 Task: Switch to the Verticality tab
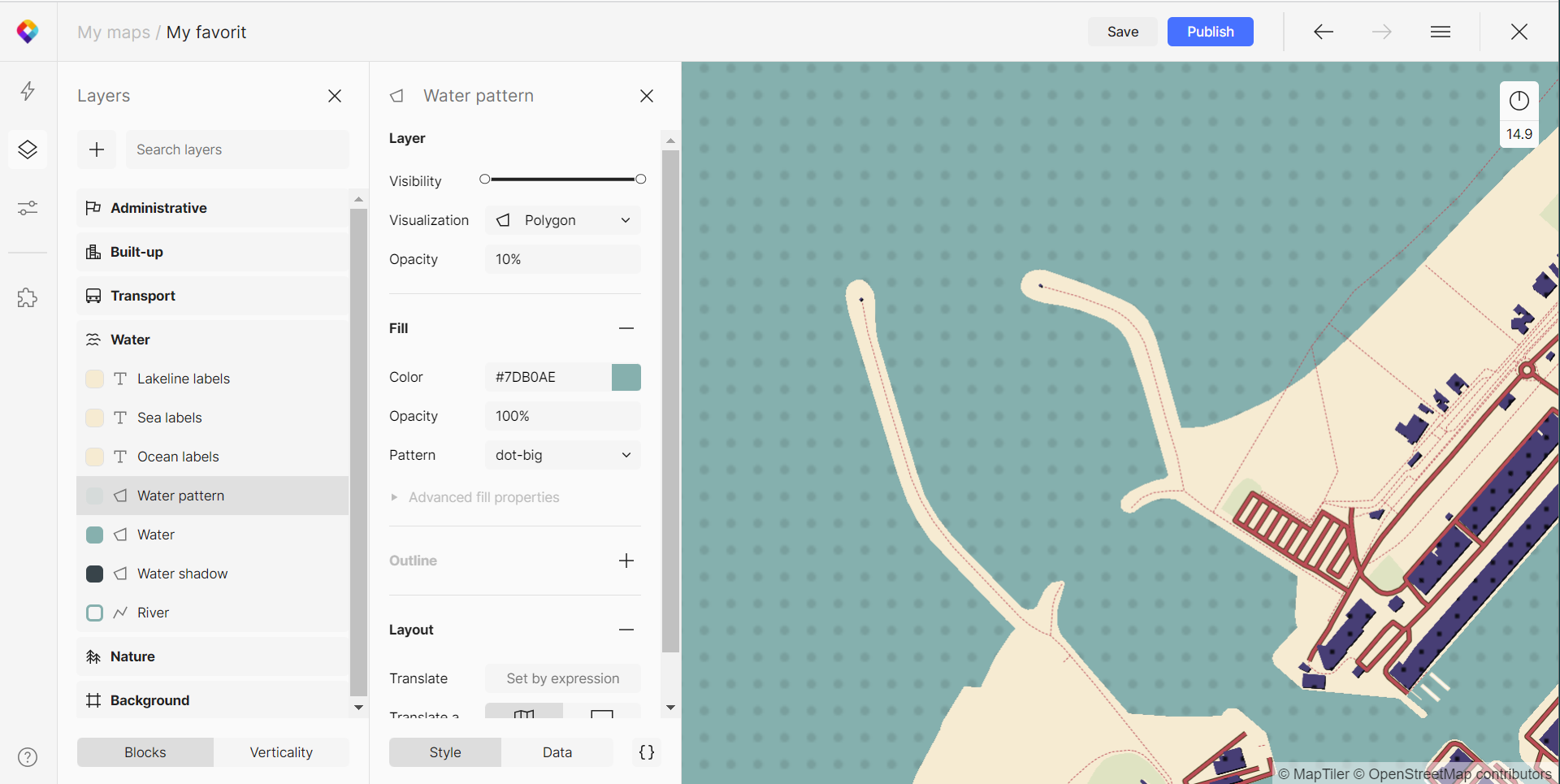coord(281,752)
